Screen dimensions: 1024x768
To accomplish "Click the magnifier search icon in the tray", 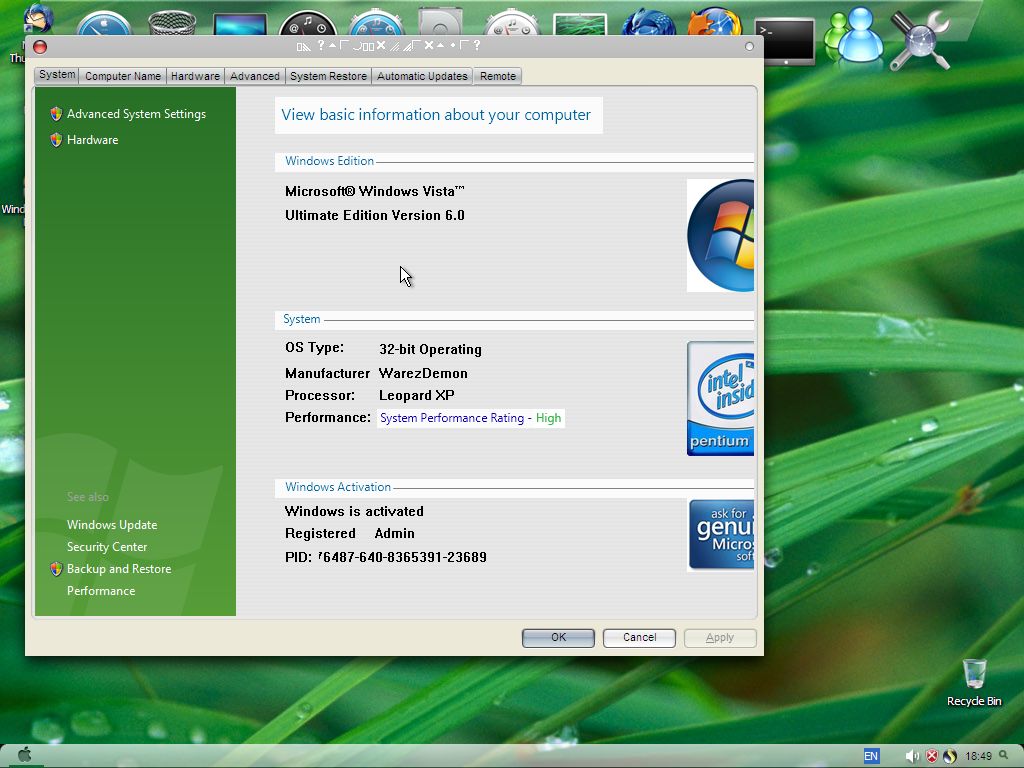I will tap(1004, 756).
